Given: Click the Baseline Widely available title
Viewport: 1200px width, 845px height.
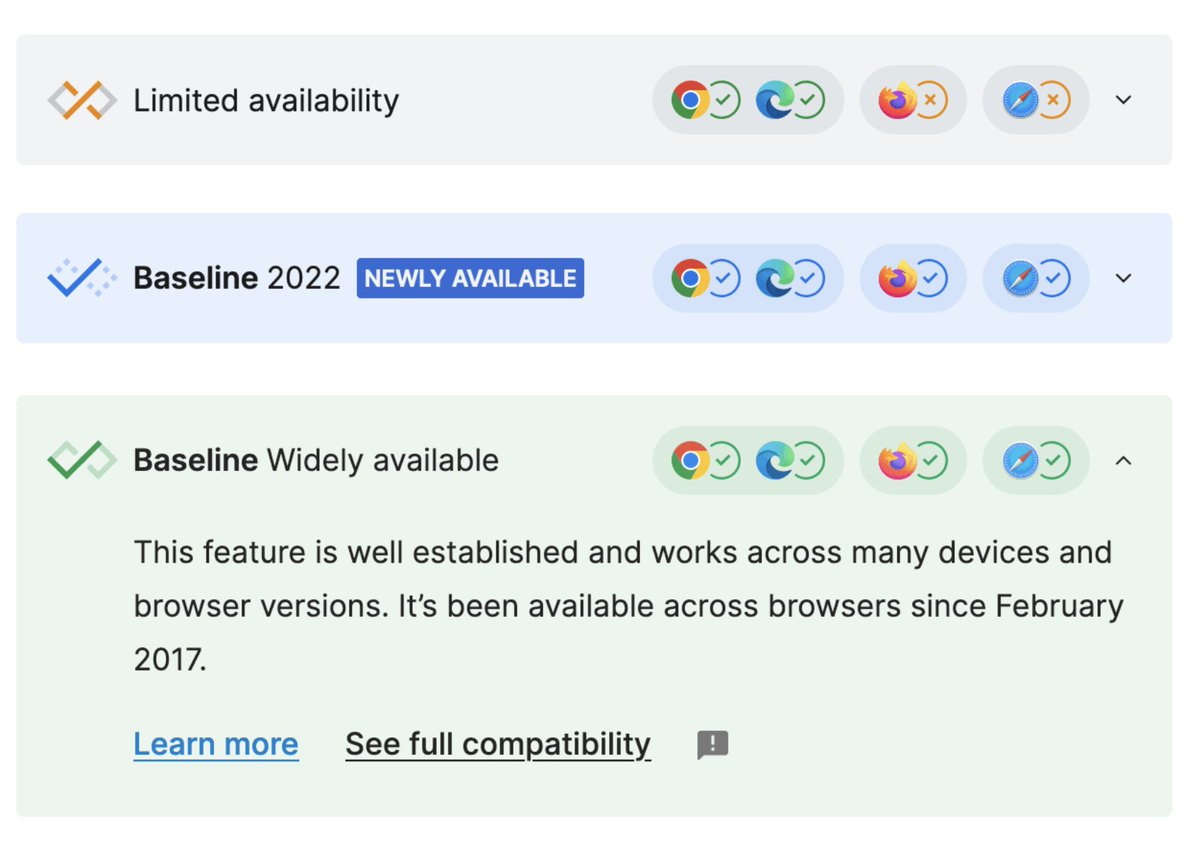Looking at the screenshot, I should tap(316, 460).
